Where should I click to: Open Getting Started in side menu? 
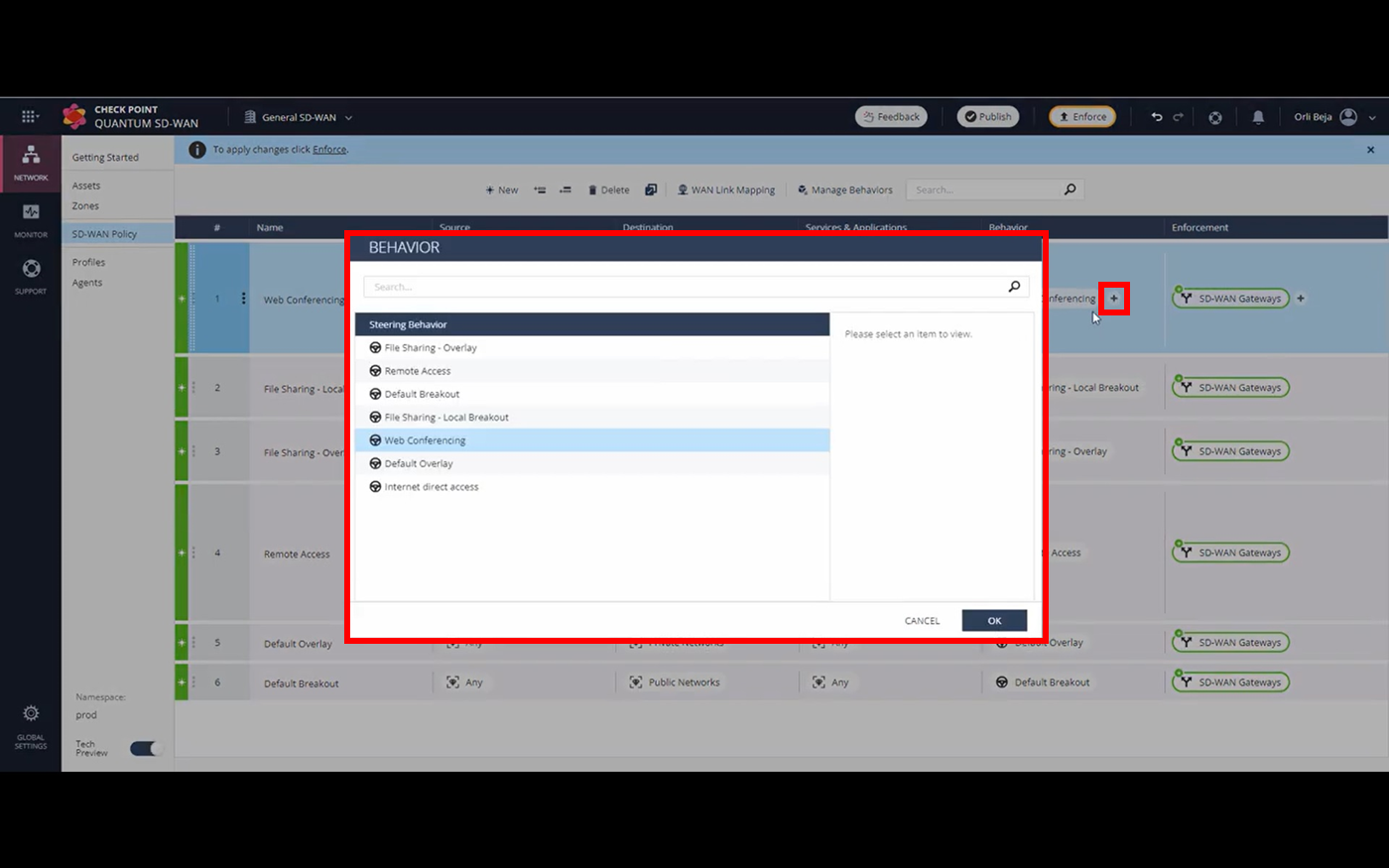[x=105, y=158]
